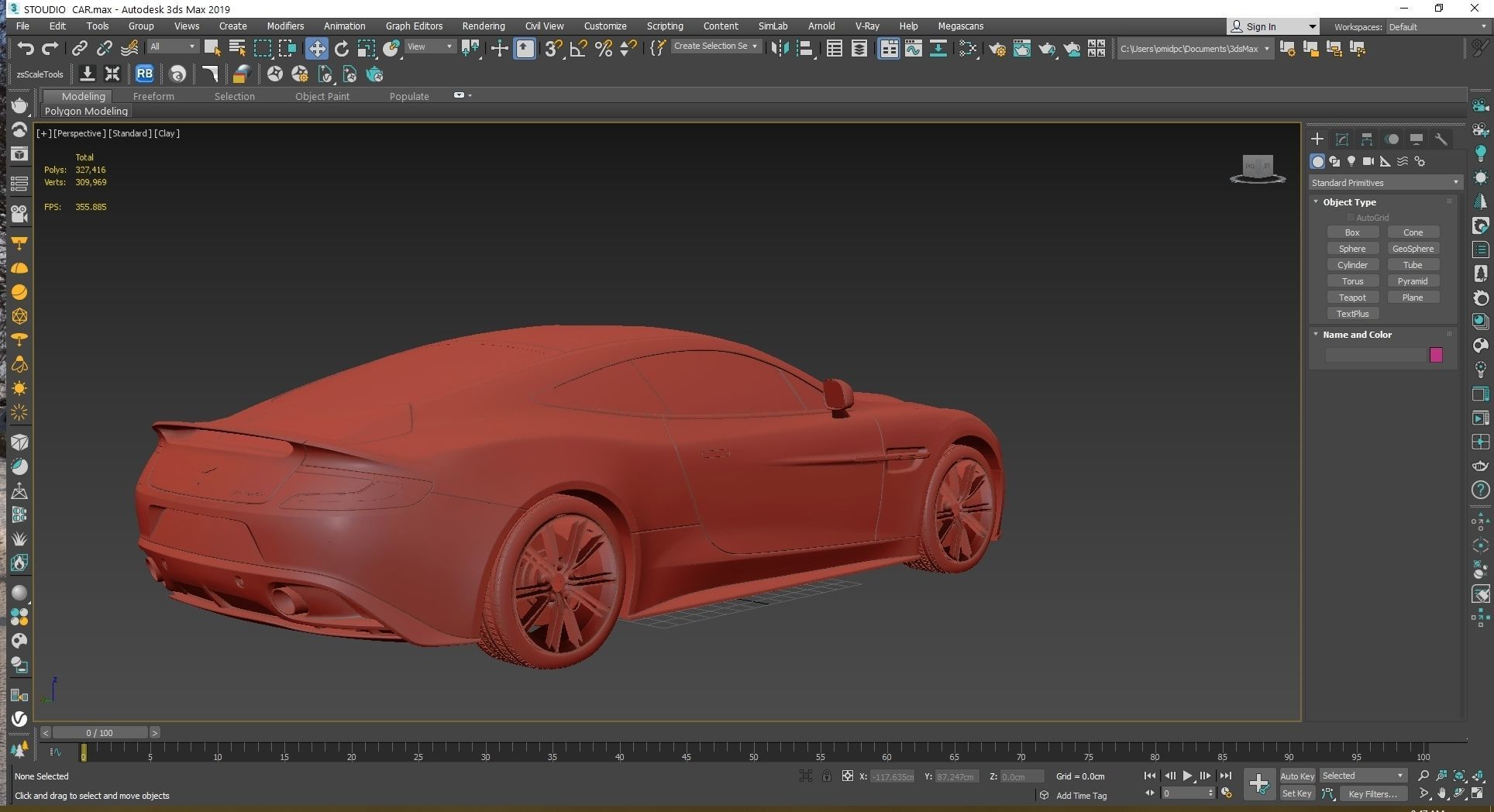Open the Motion panel tab

click(x=1392, y=139)
